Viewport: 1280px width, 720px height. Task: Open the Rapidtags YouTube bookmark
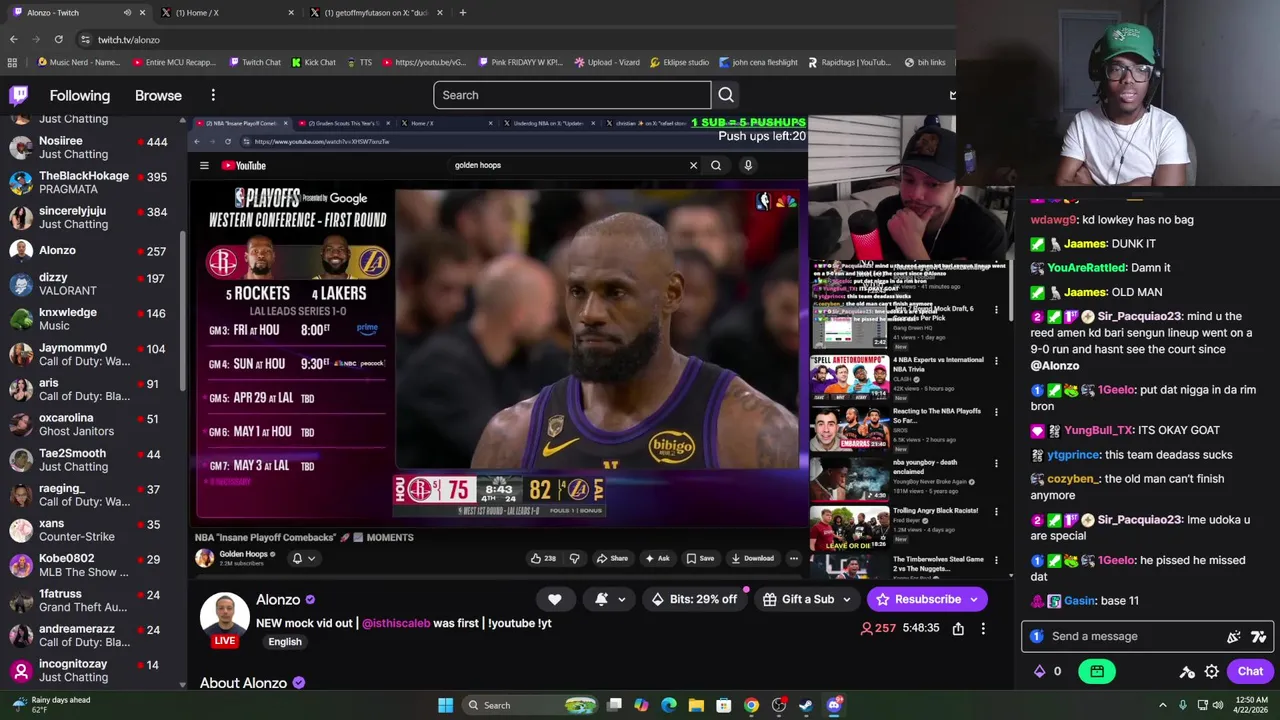848,62
